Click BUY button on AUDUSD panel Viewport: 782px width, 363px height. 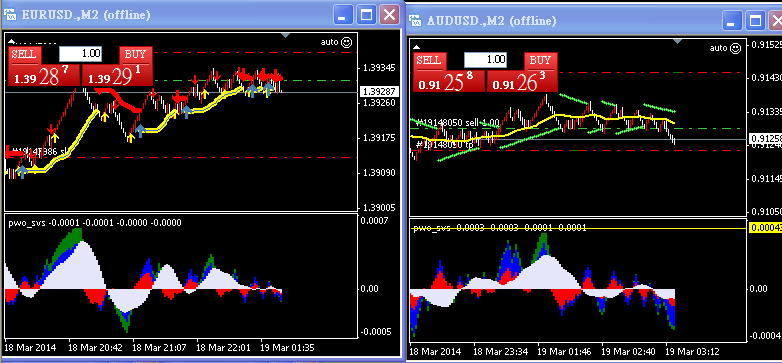tap(541, 61)
